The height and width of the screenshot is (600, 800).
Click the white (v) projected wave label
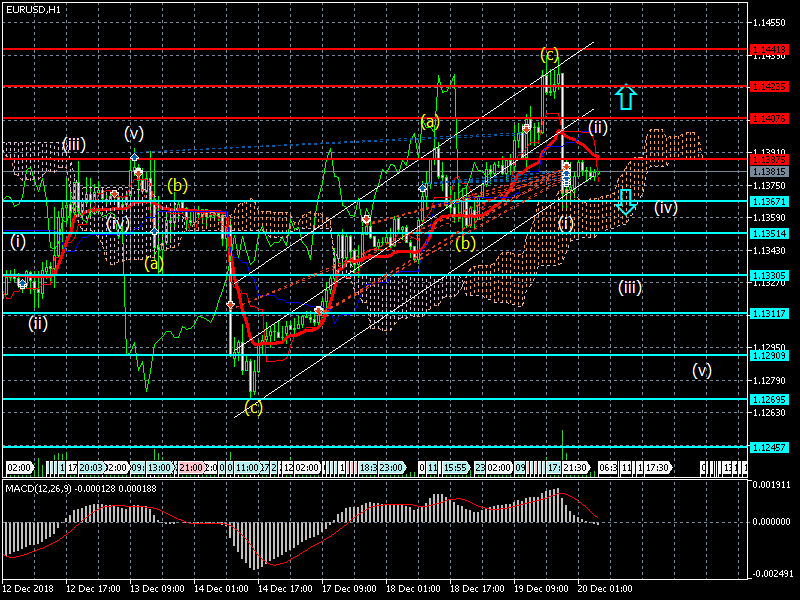[x=702, y=370]
